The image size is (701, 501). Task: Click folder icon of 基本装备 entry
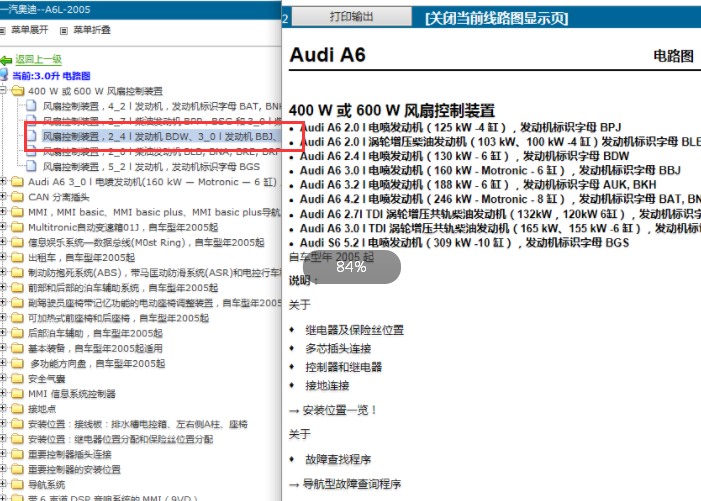(17, 348)
